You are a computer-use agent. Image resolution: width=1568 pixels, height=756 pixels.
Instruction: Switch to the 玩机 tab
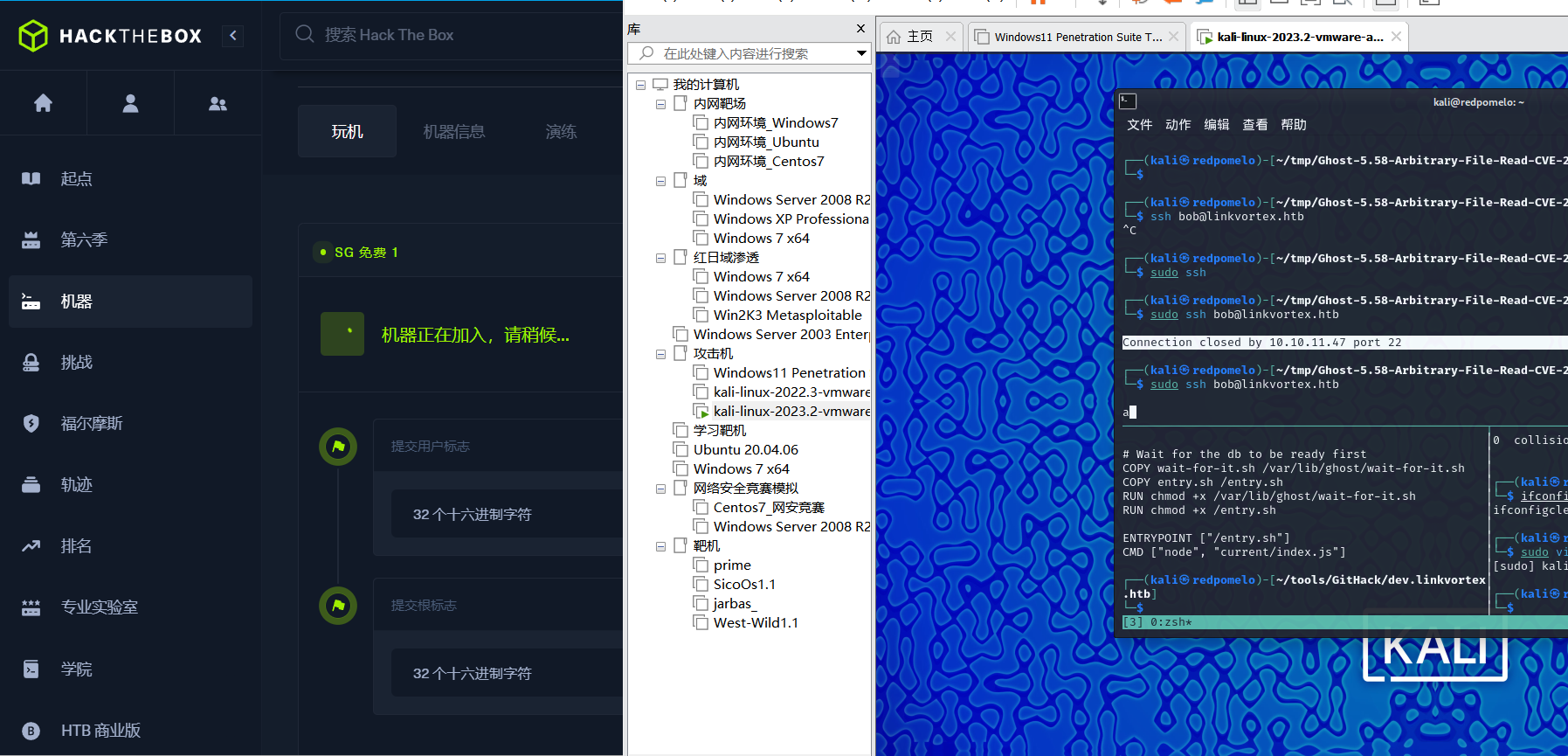pos(347,131)
